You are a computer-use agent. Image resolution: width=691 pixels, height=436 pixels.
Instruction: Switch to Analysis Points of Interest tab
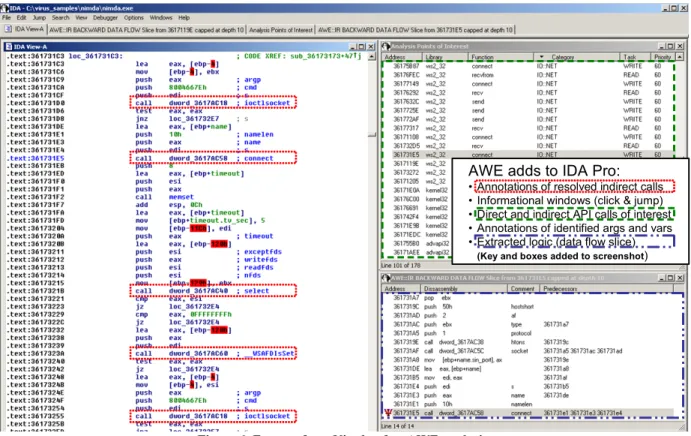point(281,30)
